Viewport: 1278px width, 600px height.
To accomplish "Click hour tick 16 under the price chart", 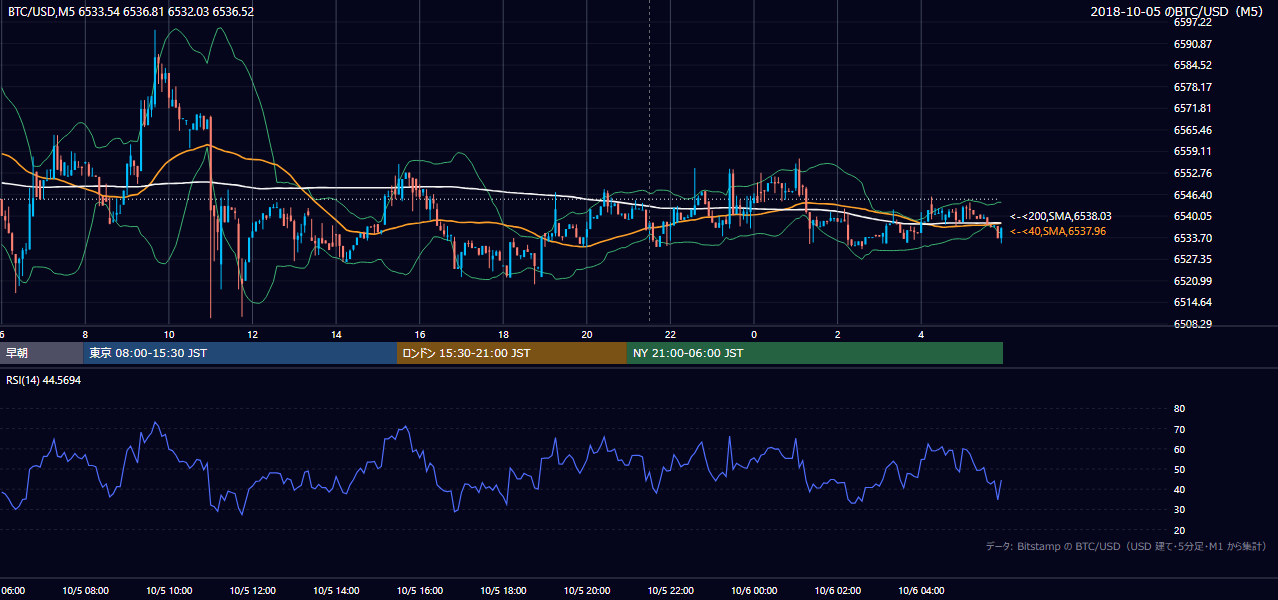I will coord(420,335).
